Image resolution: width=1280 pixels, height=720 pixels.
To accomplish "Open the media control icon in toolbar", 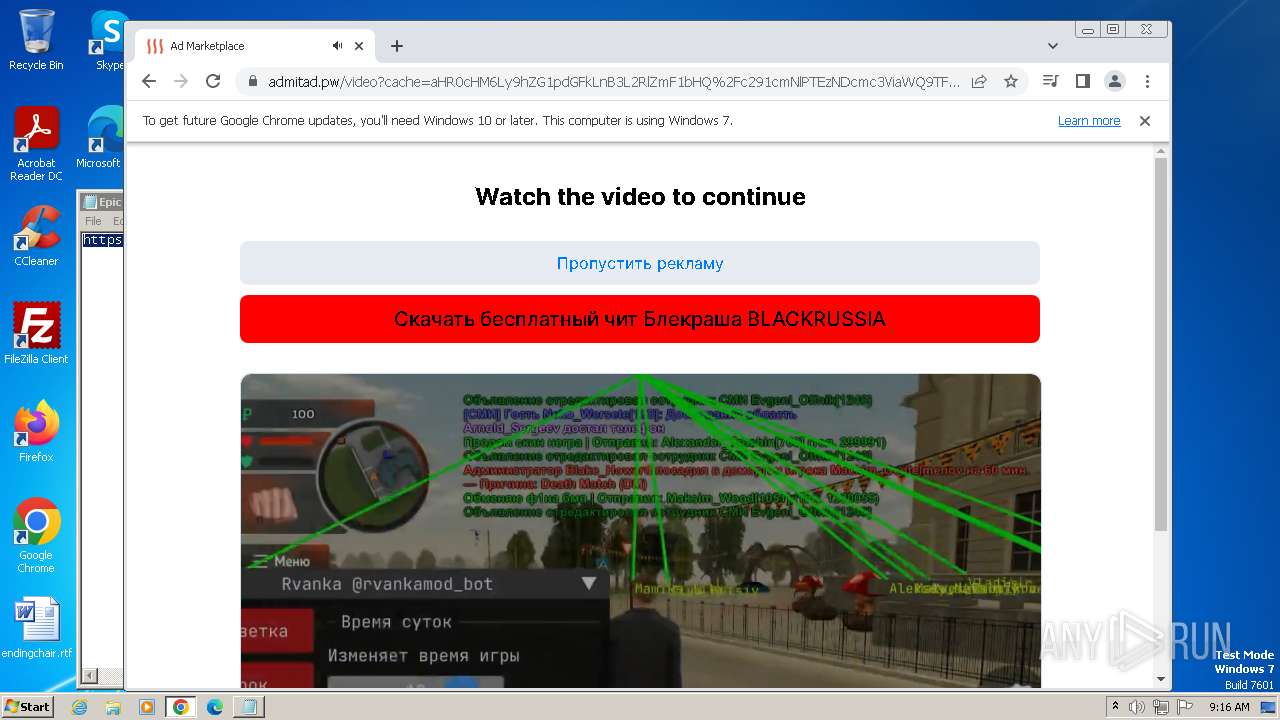I will point(1050,81).
